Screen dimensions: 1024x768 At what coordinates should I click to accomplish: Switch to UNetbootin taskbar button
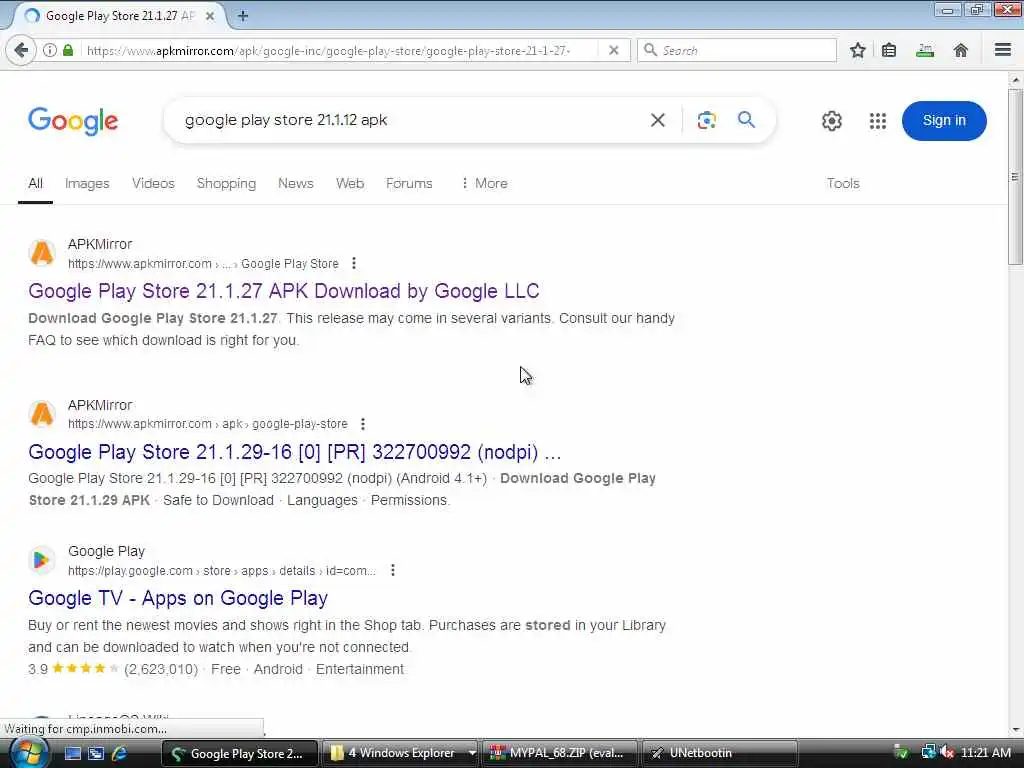point(720,753)
